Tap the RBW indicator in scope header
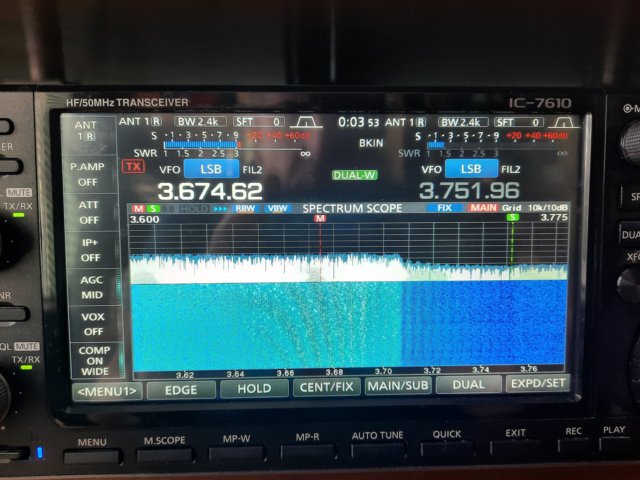Screen dimensions: 640x480 (x=245, y=208)
